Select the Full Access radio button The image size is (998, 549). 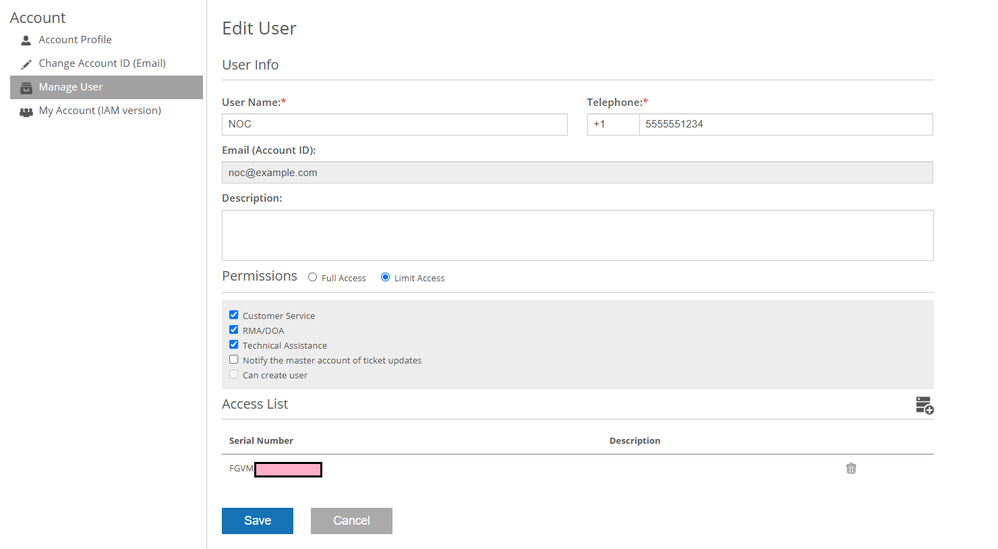(x=313, y=277)
